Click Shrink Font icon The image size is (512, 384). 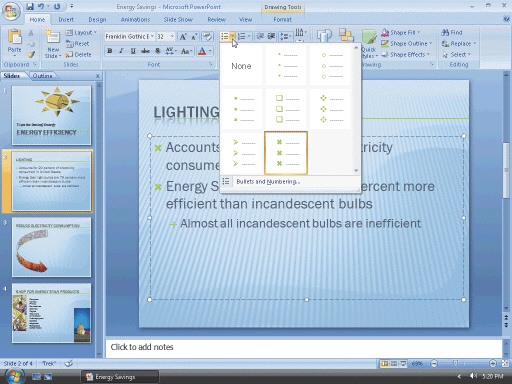point(194,36)
